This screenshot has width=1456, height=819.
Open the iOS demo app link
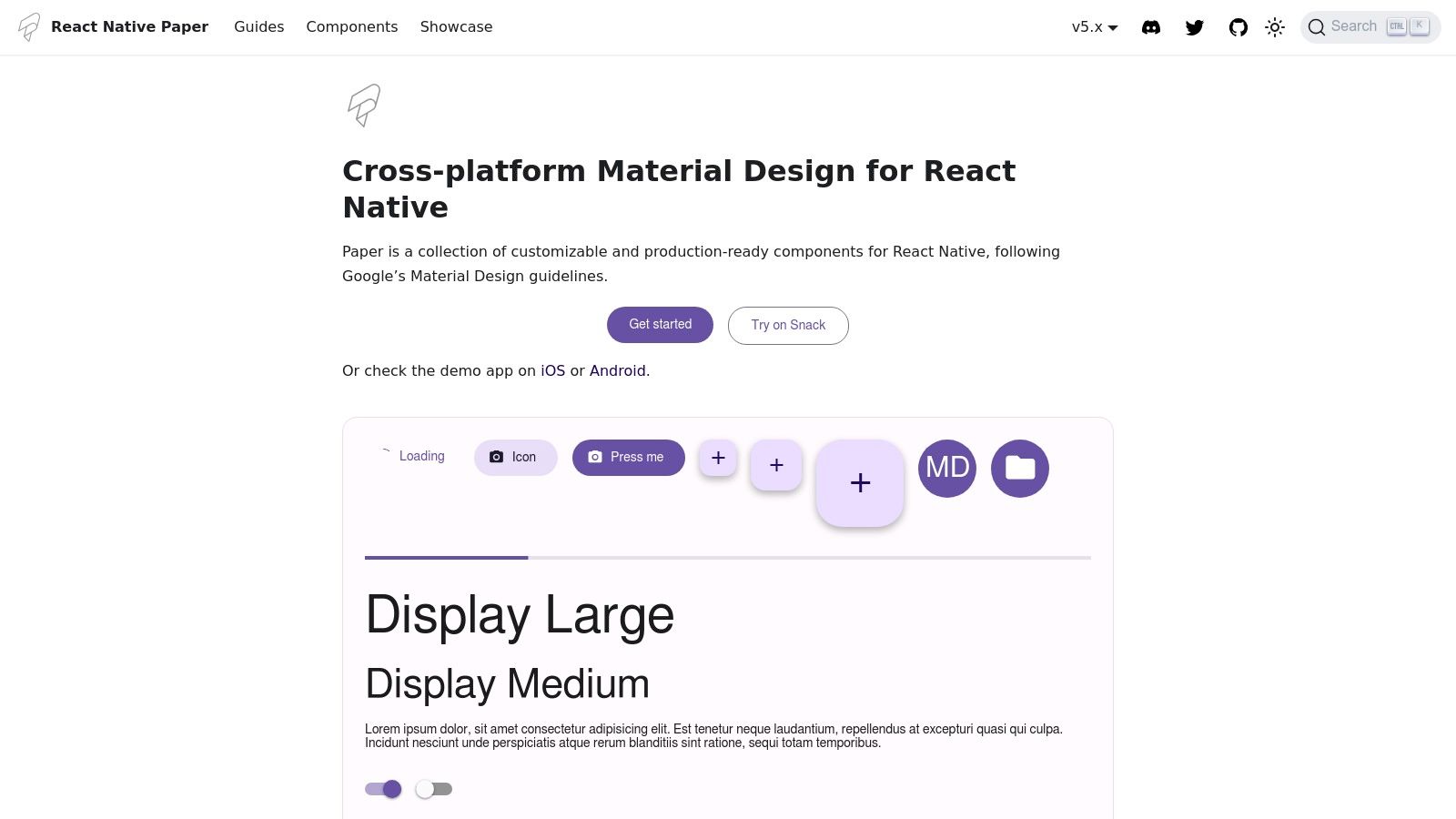coord(553,371)
